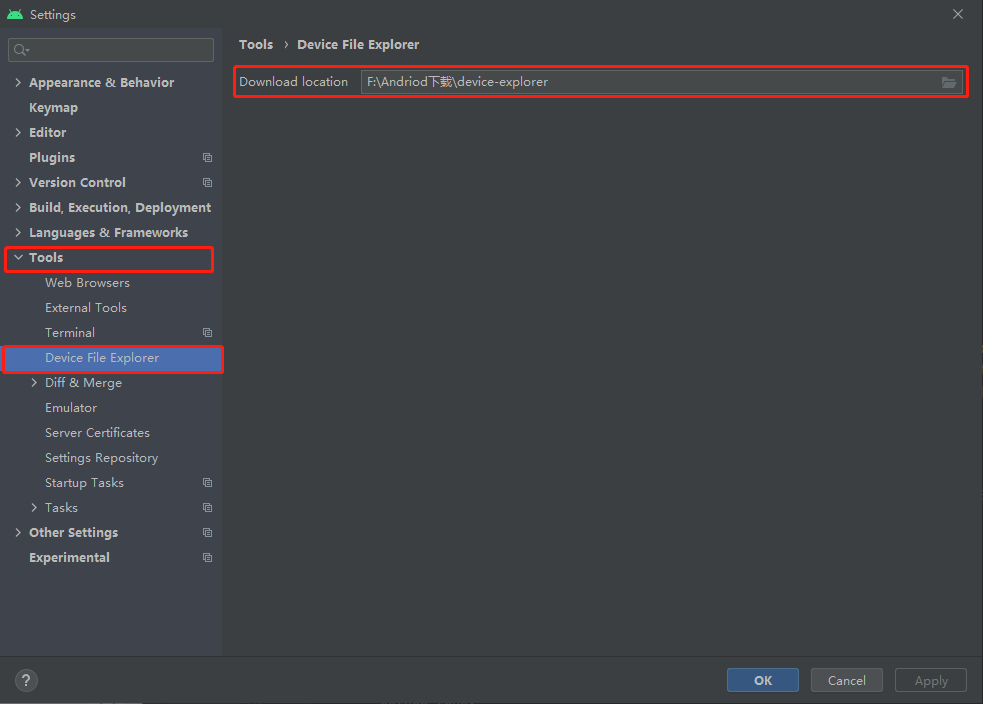Image resolution: width=983 pixels, height=704 pixels.
Task: Expand the Editor section arrow
Action: coord(18,132)
